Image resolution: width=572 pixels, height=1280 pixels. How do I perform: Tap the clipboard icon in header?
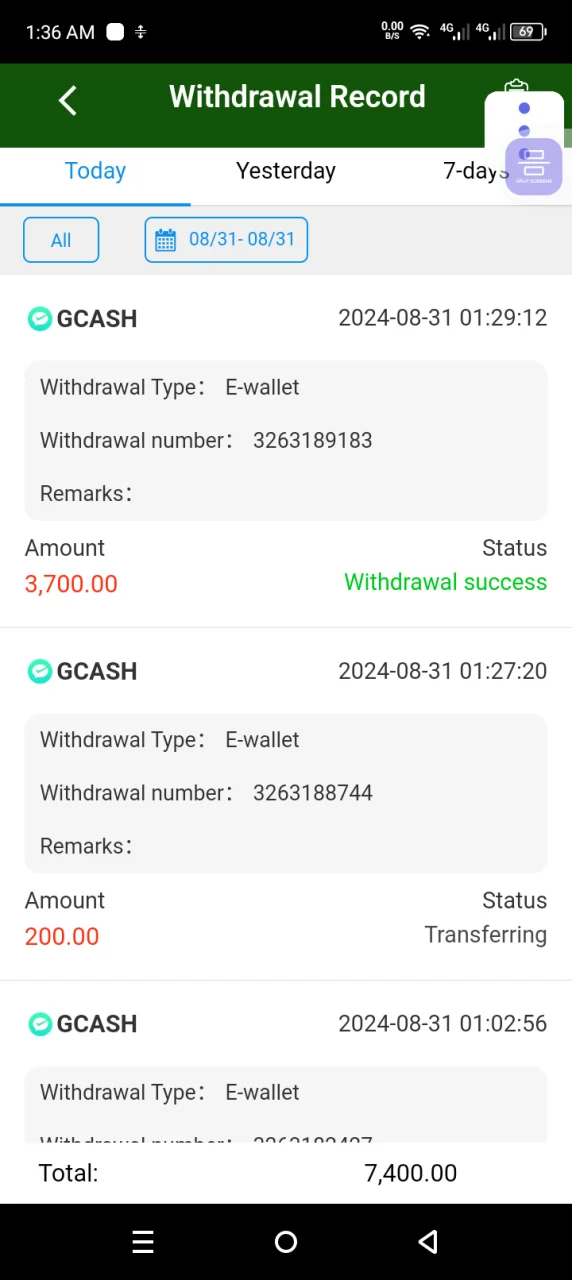516,88
